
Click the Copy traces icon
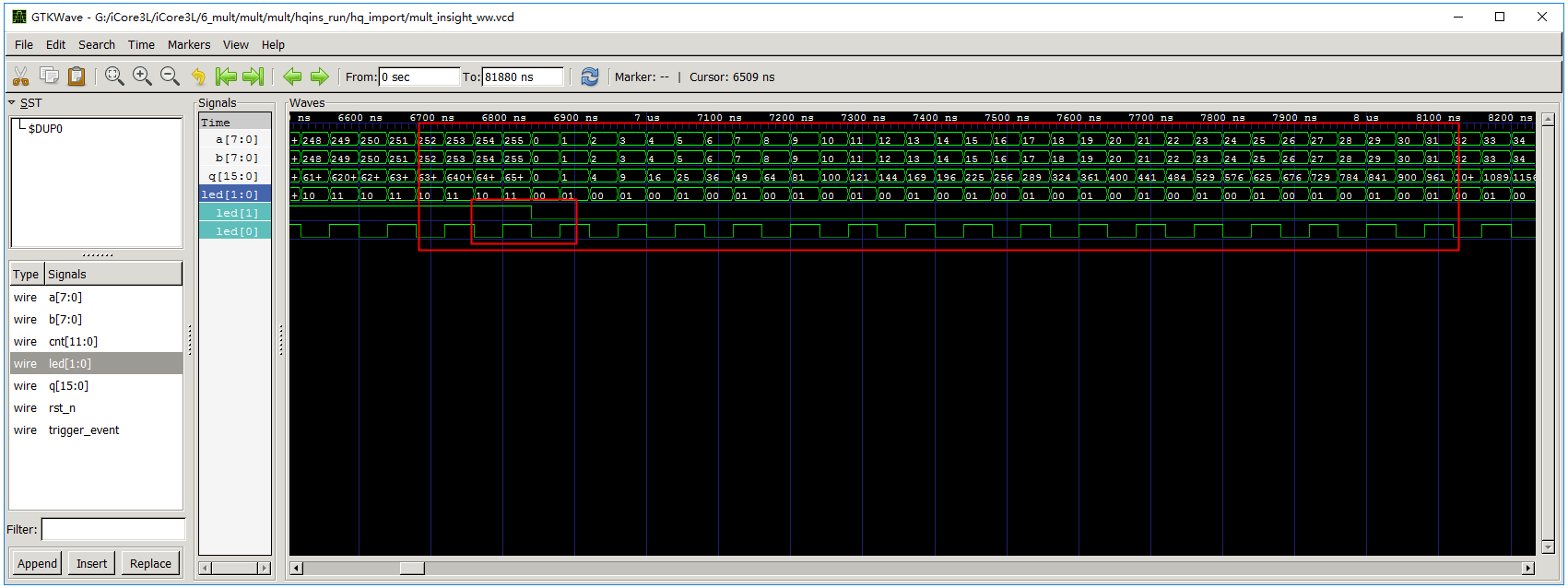click(x=49, y=76)
